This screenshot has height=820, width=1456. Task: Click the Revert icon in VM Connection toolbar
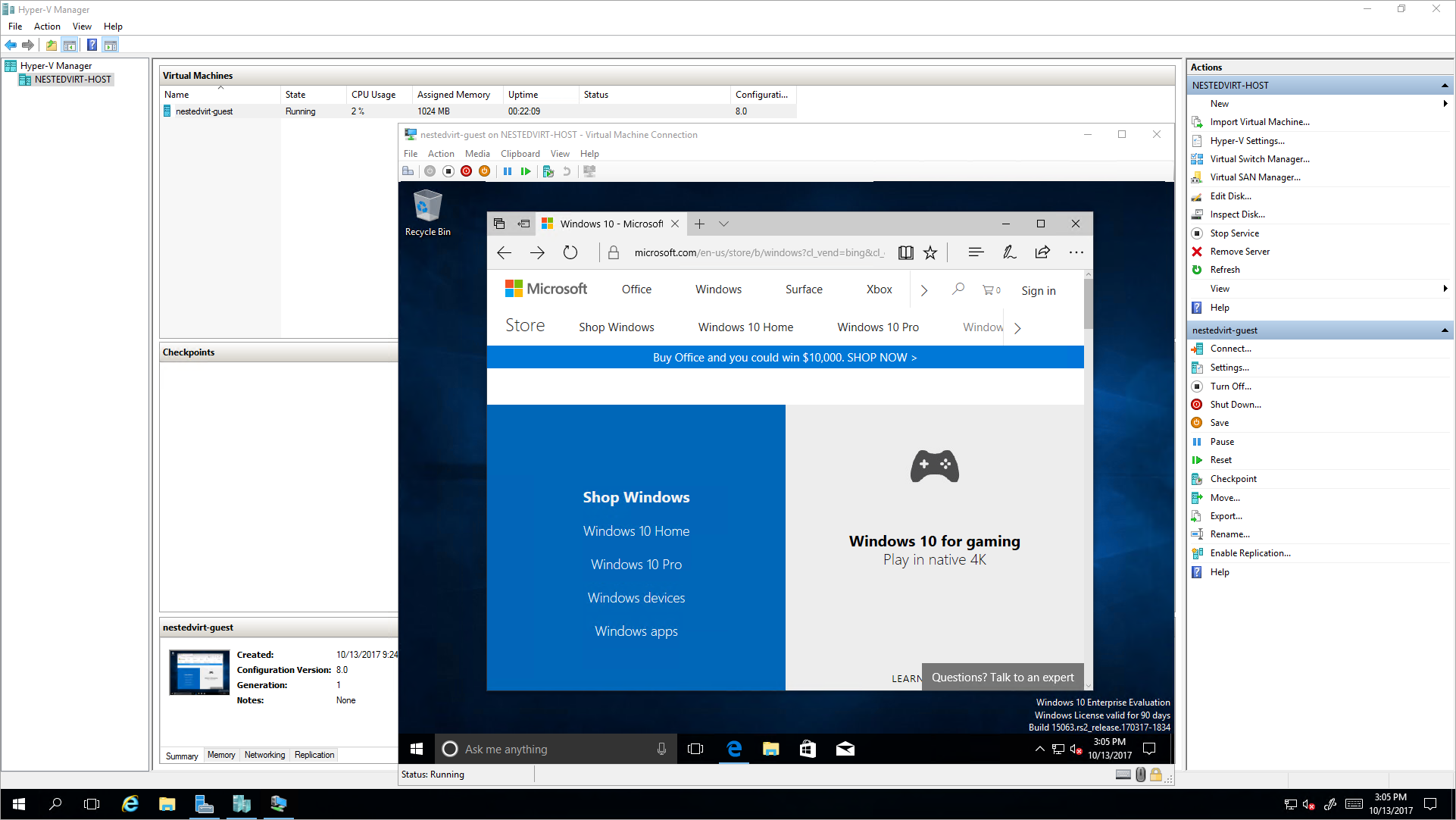567,171
